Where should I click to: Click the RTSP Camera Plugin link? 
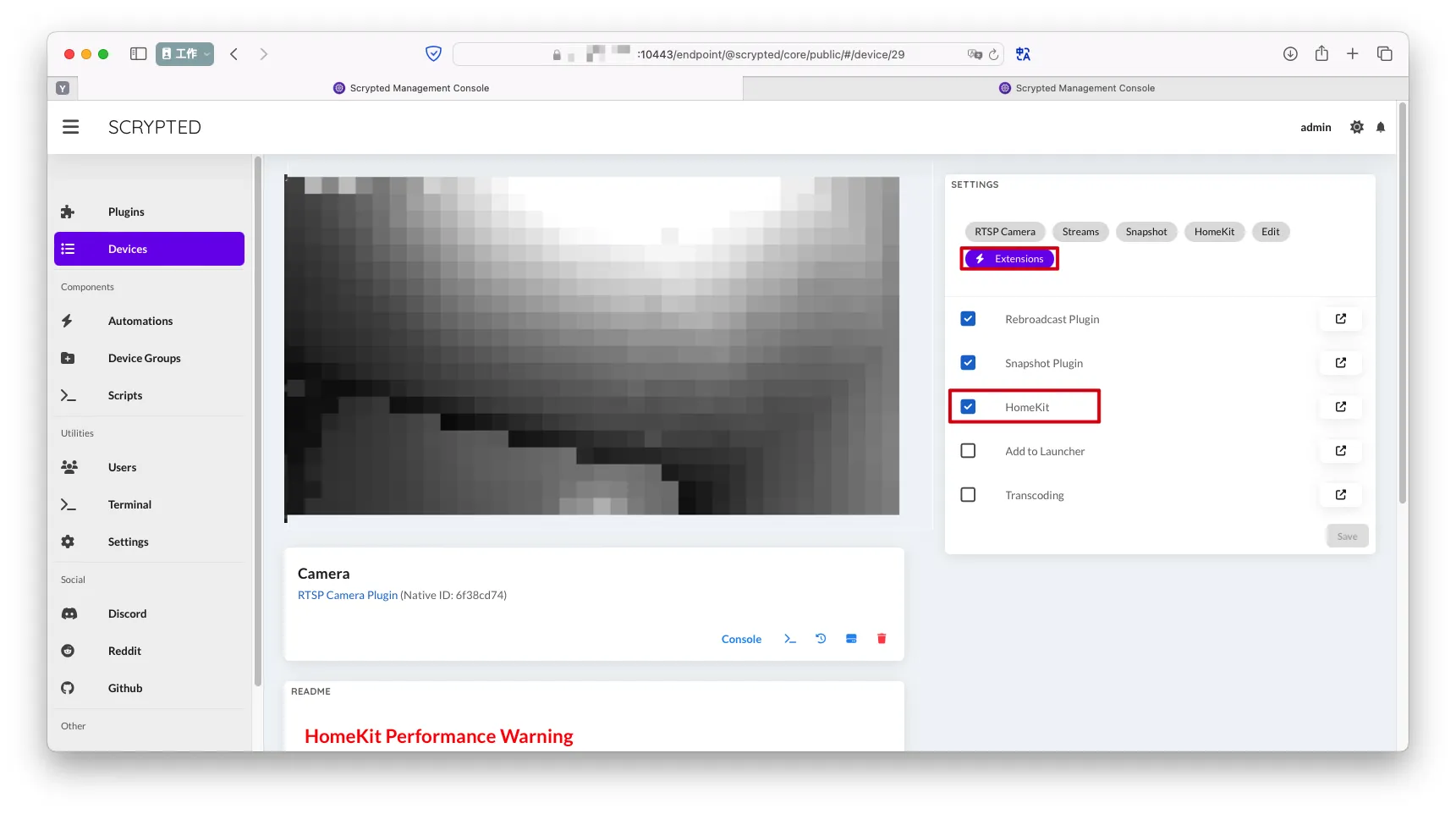click(348, 596)
